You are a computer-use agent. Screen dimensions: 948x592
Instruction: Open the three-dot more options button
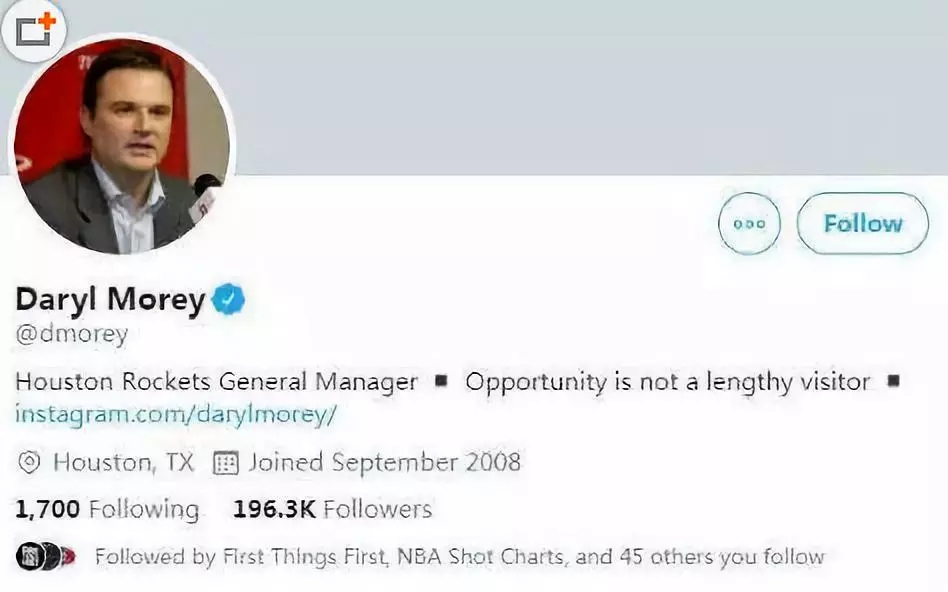tap(749, 224)
